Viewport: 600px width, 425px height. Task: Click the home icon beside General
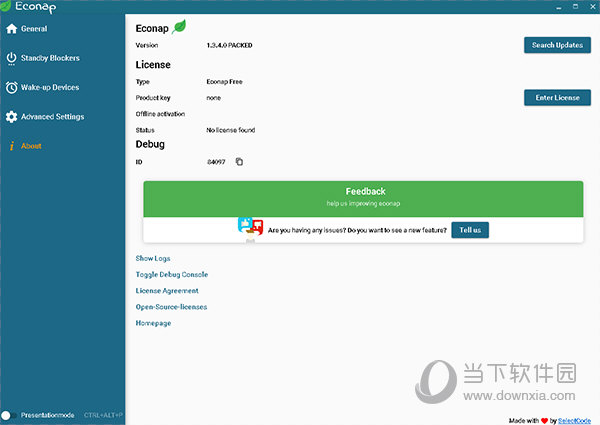11,29
